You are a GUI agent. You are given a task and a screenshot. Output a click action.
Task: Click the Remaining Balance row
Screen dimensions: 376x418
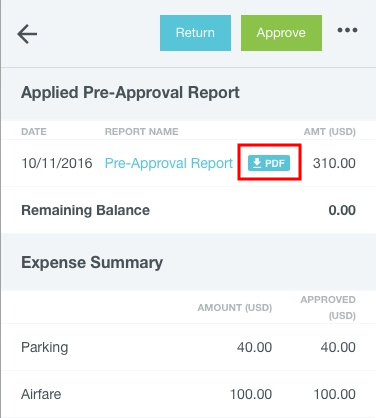tap(188, 210)
